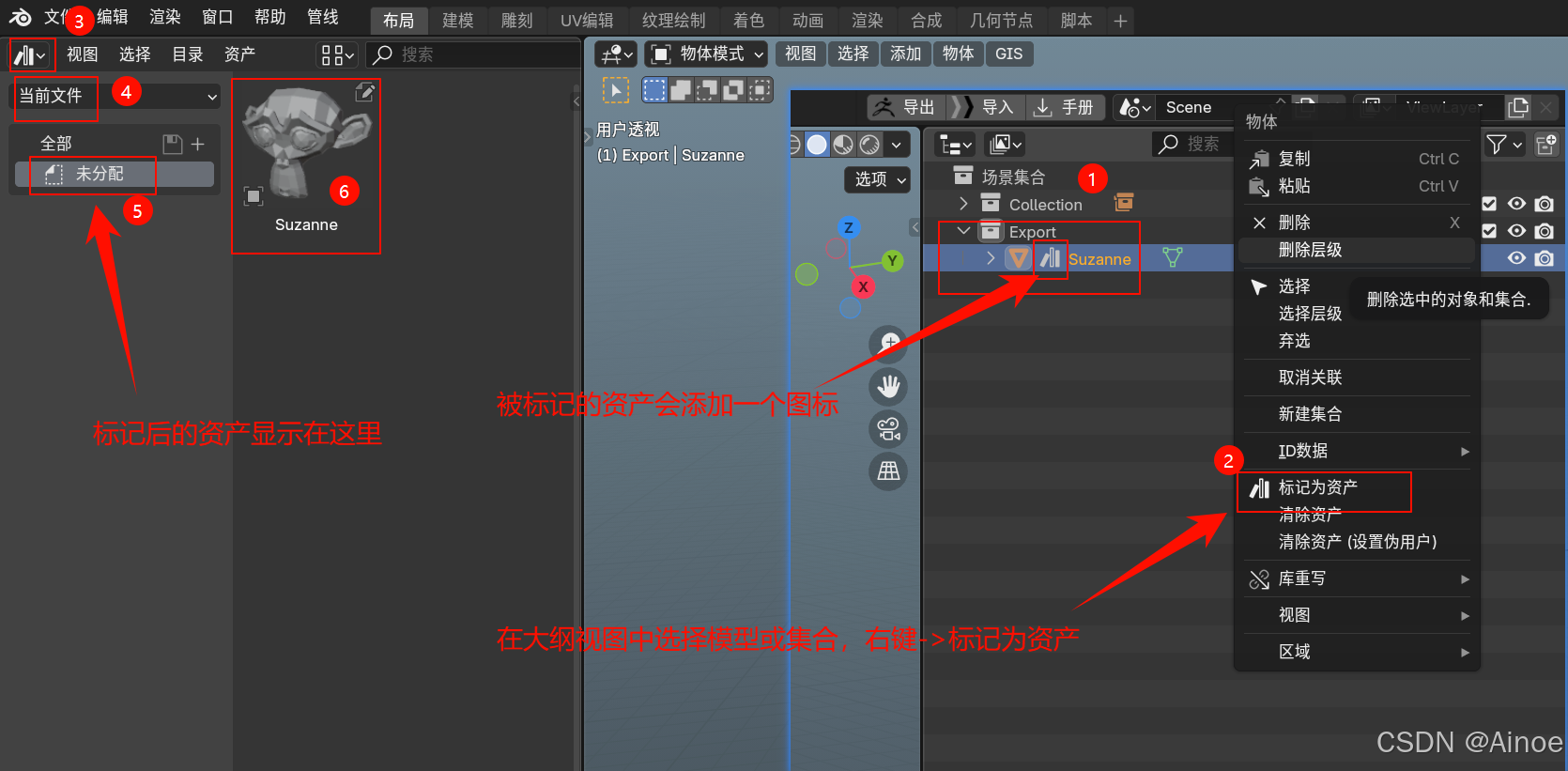
Task: Toggle perspective/orthographic grid gizmo
Action: [888, 471]
